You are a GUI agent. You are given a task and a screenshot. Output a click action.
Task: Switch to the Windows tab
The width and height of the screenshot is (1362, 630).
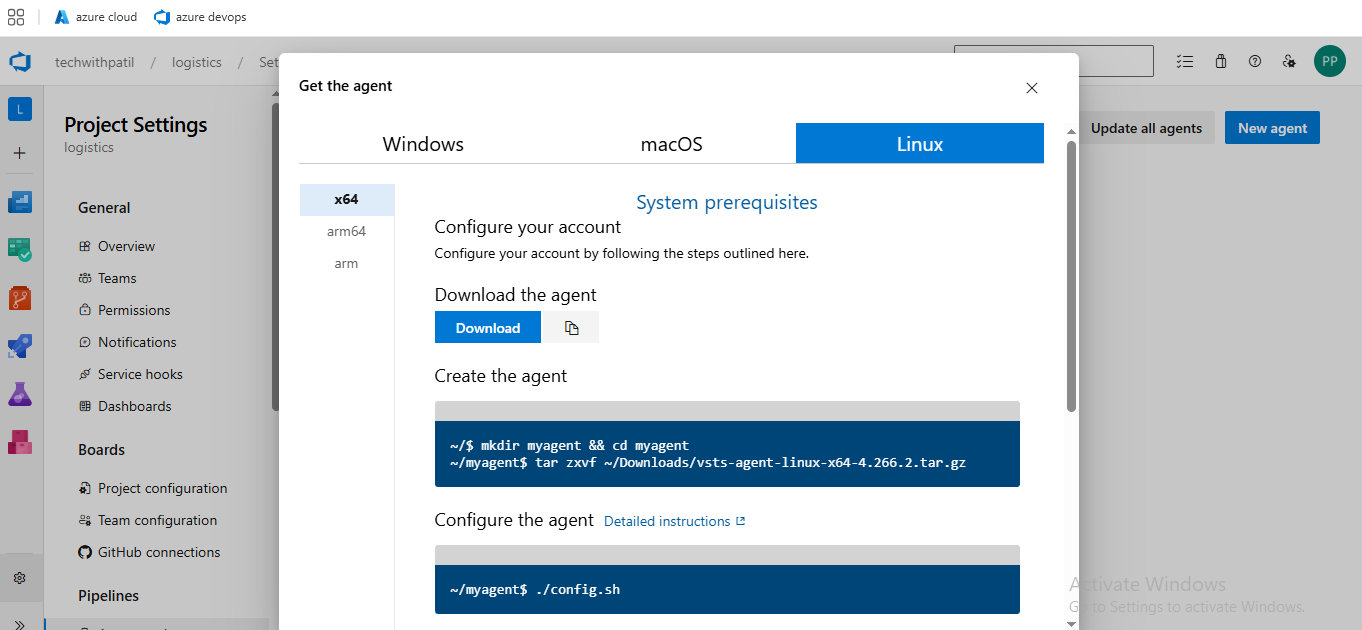(x=423, y=144)
